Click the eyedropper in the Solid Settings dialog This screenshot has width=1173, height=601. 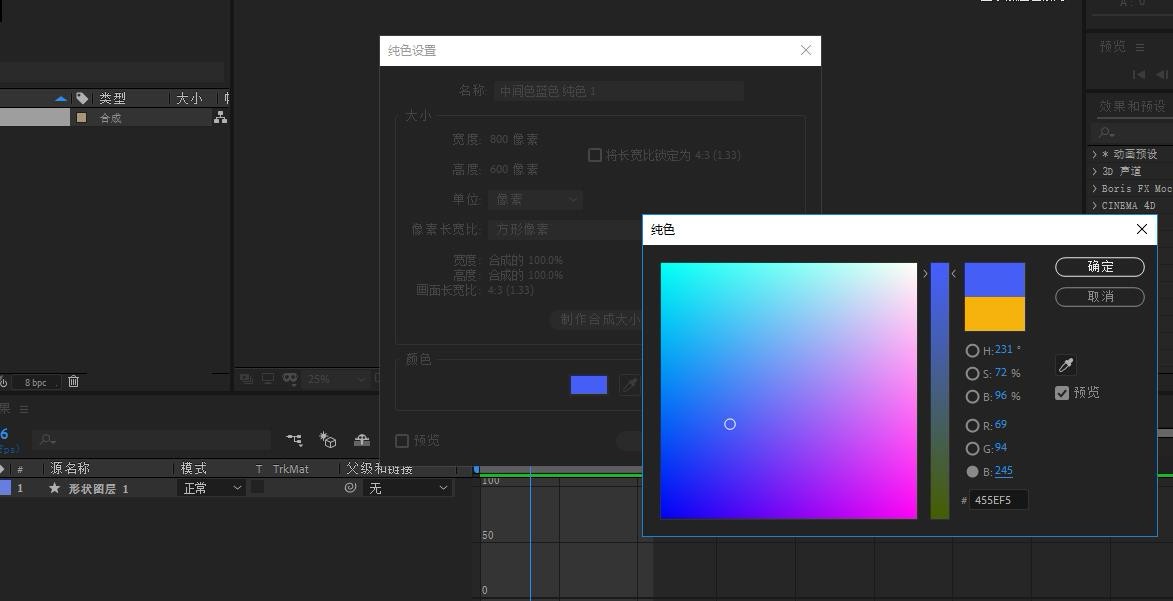pyautogui.click(x=630, y=385)
